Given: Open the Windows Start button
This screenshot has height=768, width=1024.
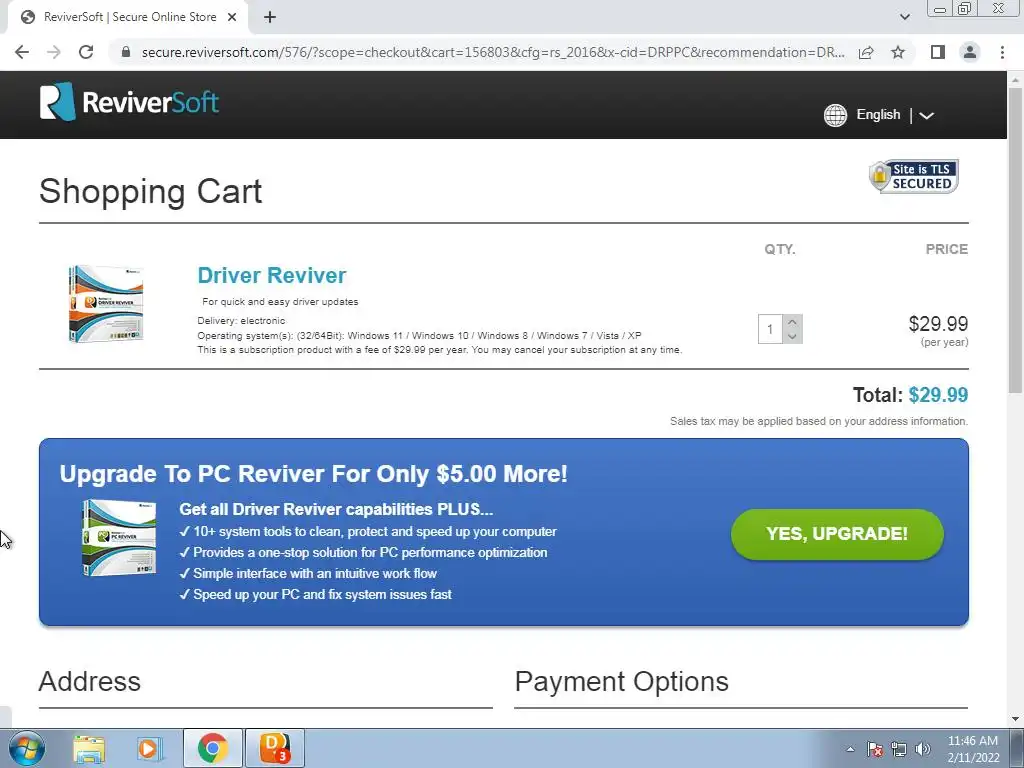Looking at the screenshot, I should [x=27, y=748].
